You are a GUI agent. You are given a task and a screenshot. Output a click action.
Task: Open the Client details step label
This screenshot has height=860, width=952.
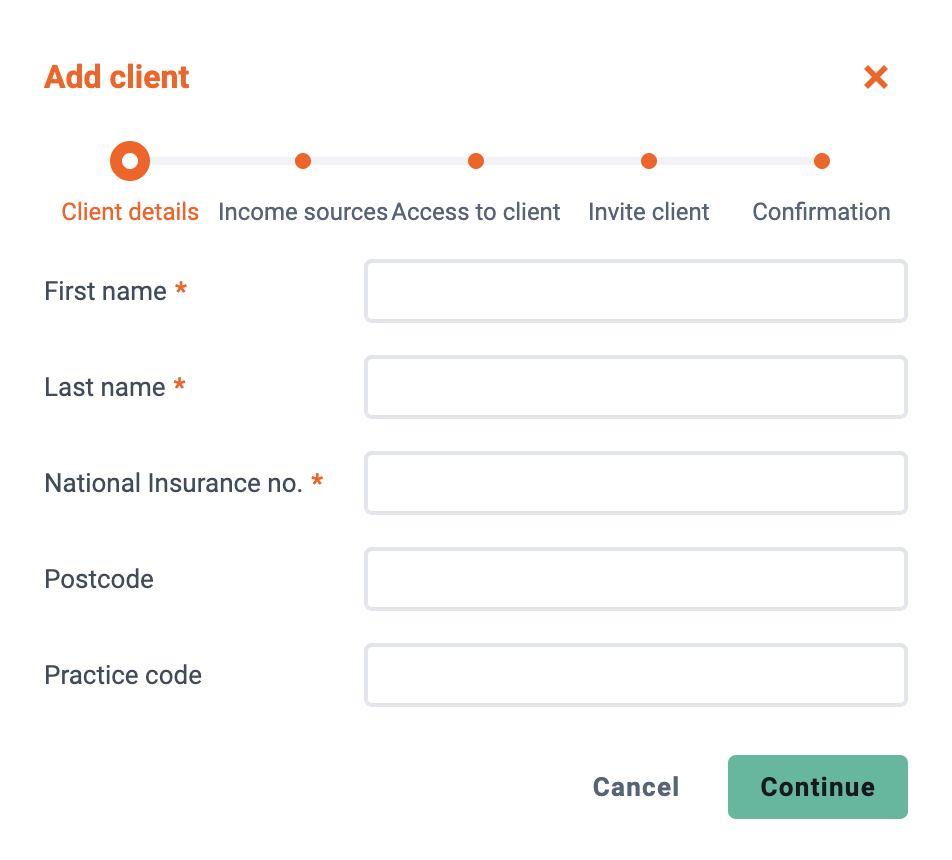point(130,212)
